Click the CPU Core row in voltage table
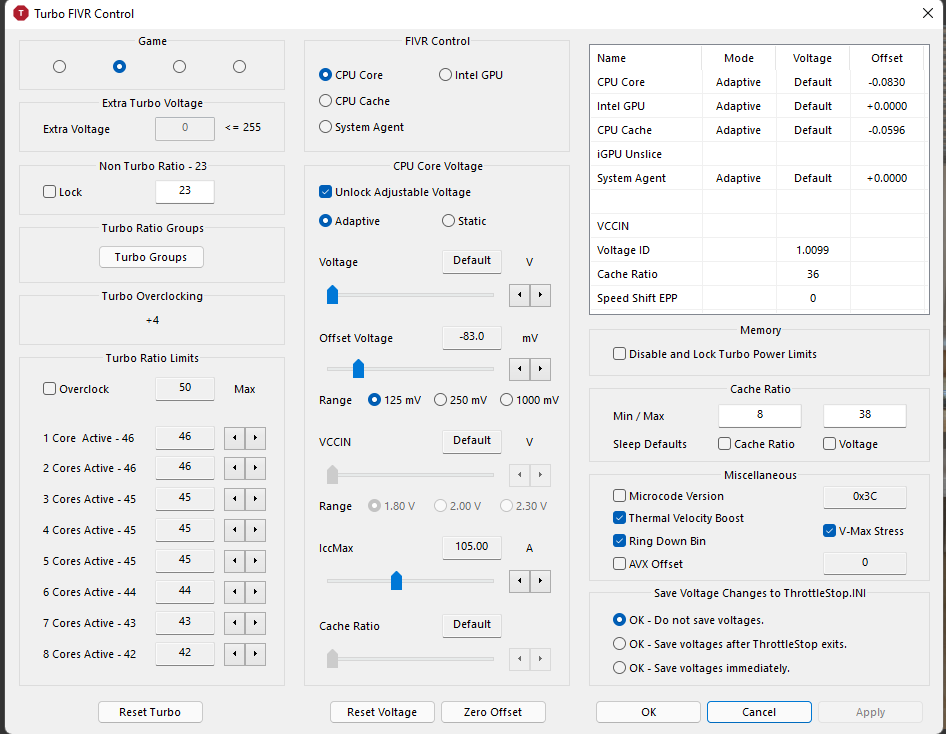Image resolution: width=946 pixels, height=734 pixels. [759, 82]
